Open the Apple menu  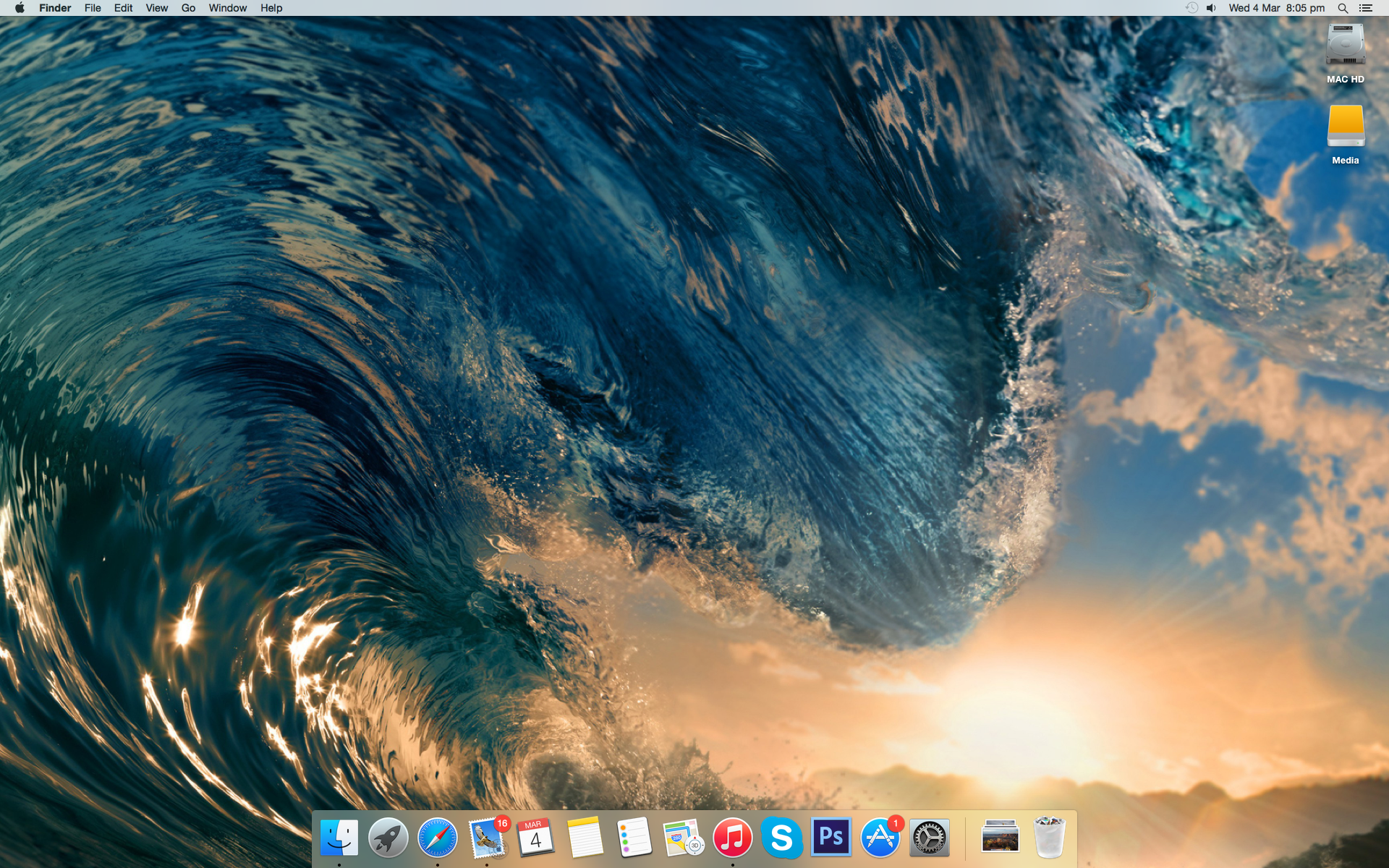click(x=20, y=8)
